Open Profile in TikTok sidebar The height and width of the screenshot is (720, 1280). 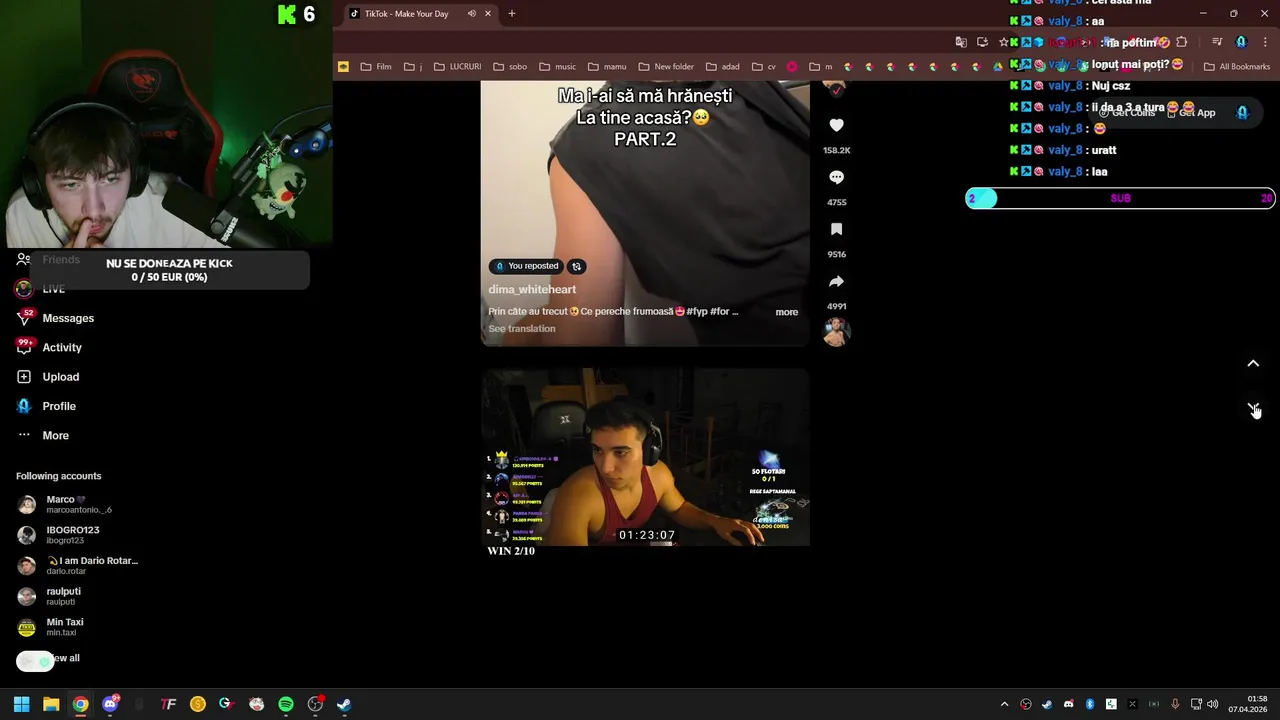tap(46, 406)
